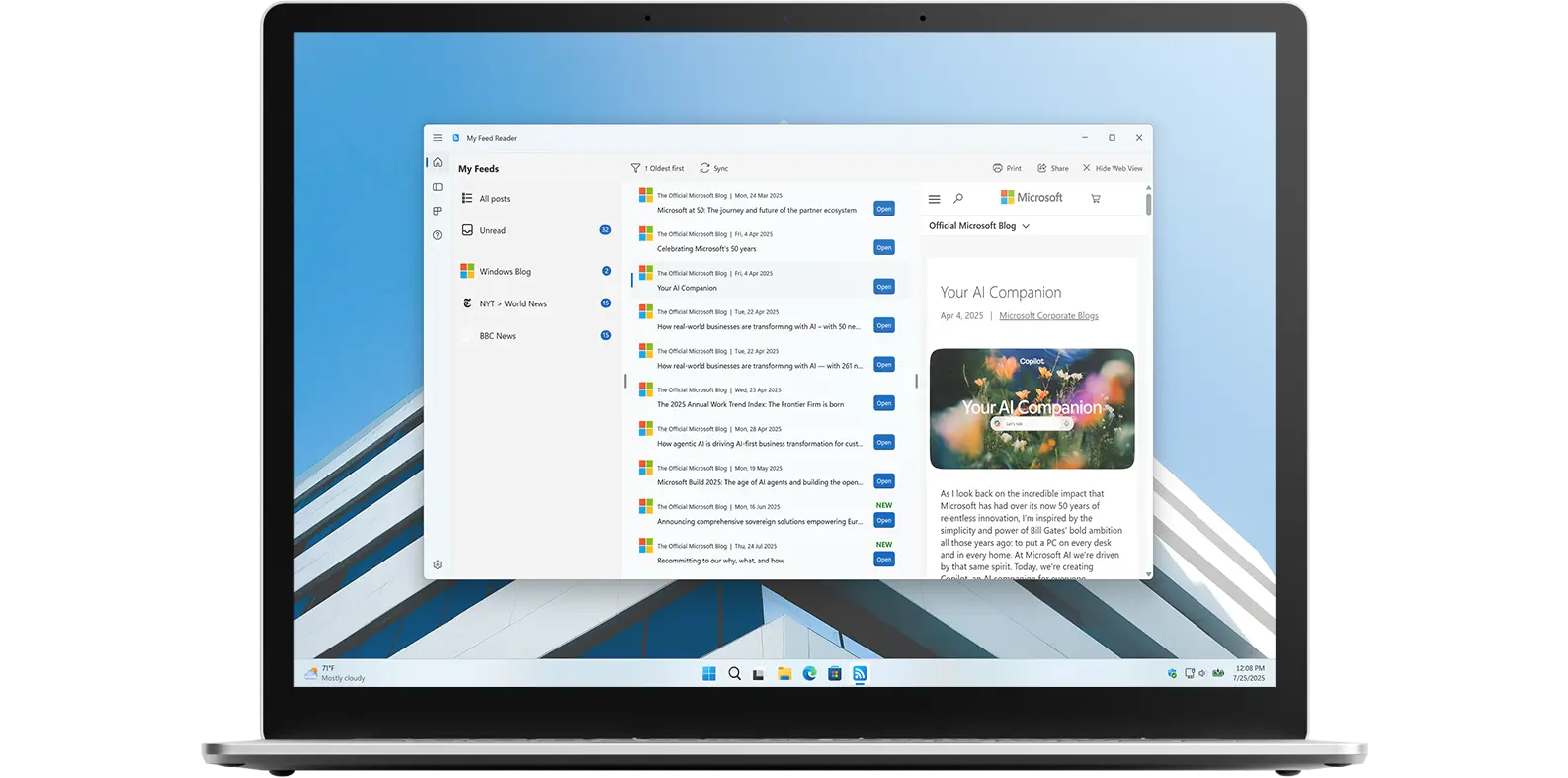Select post 'Microsoft at 50: The journey and future'
The height and width of the screenshot is (778, 1568).
(757, 210)
